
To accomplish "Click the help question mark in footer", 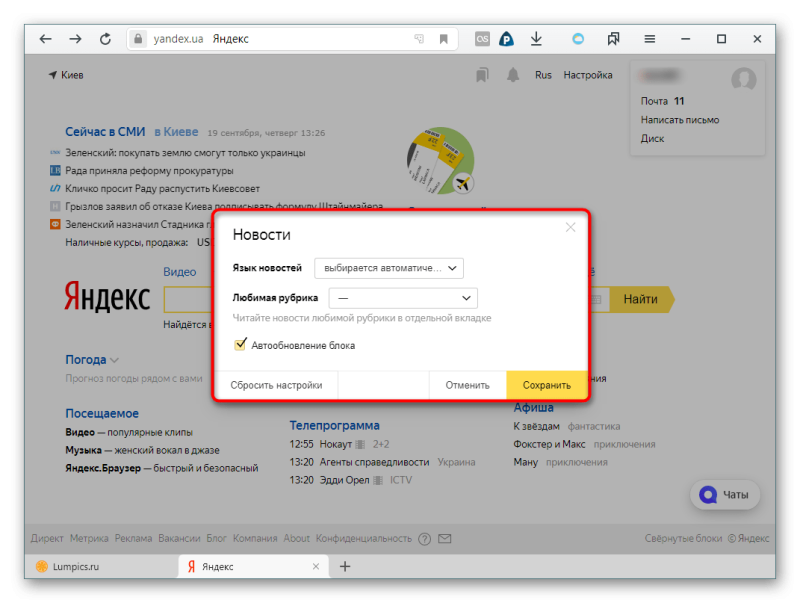I will [424, 539].
